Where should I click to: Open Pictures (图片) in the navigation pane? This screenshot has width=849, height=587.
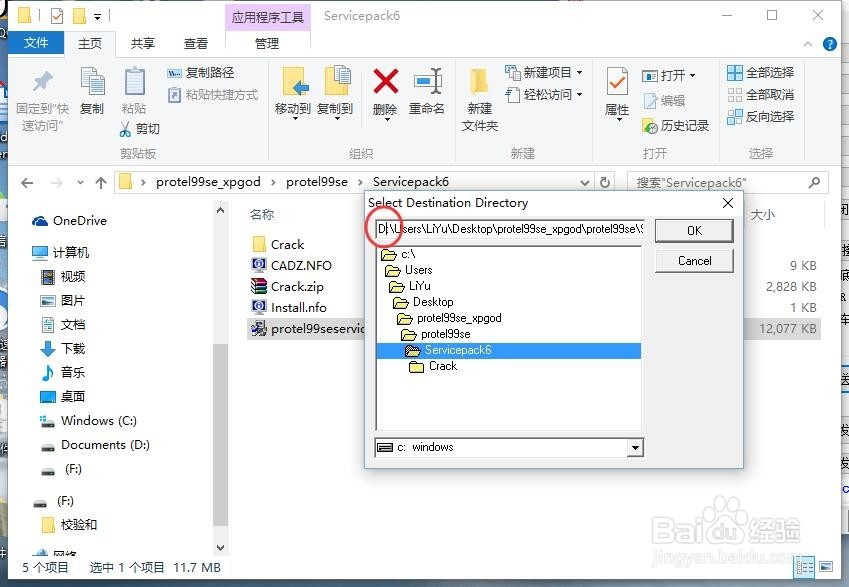pyautogui.click(x=63, y=301)
